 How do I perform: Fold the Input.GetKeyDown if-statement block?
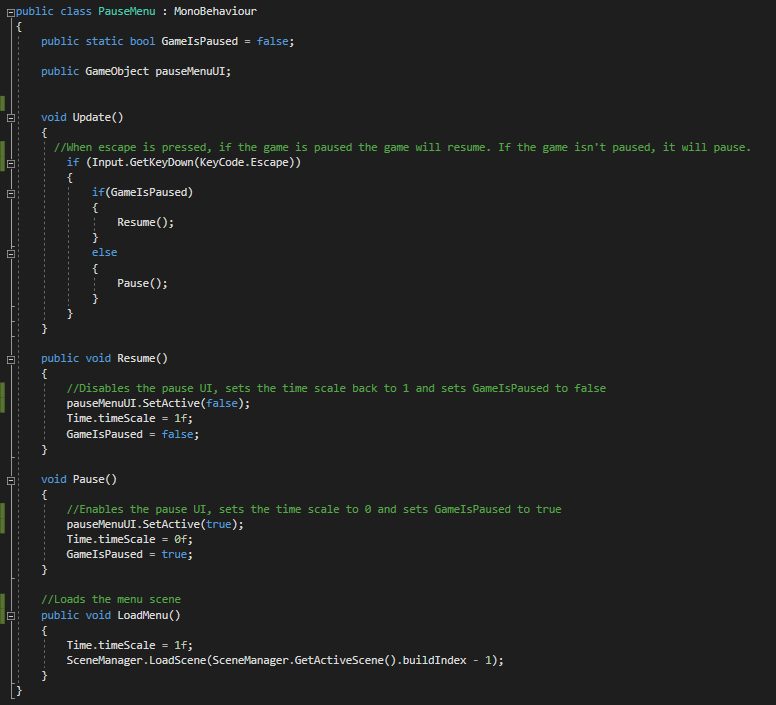coord(11,162)
